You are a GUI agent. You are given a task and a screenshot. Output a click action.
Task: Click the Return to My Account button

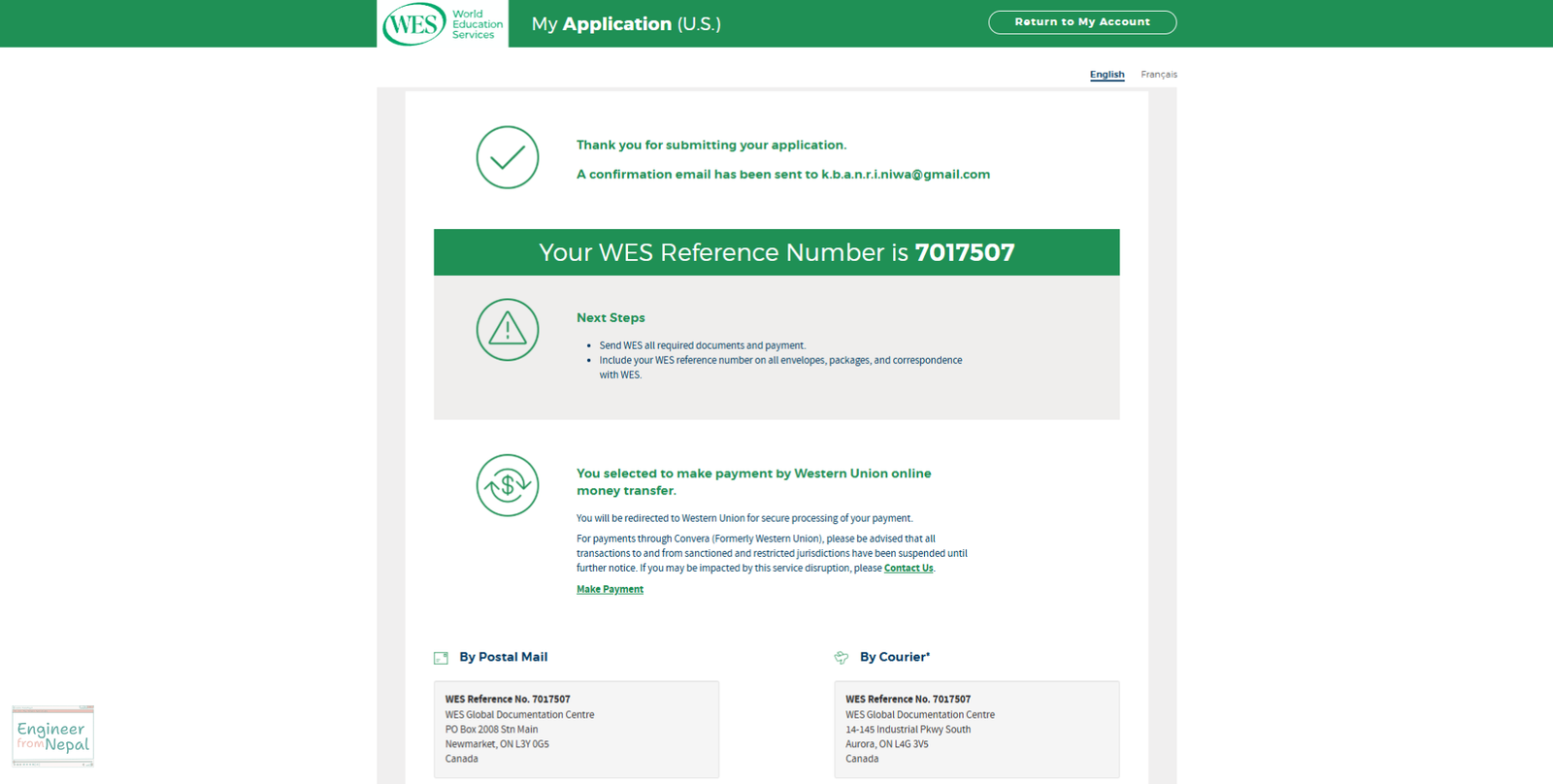click(x=1082, y=22)
